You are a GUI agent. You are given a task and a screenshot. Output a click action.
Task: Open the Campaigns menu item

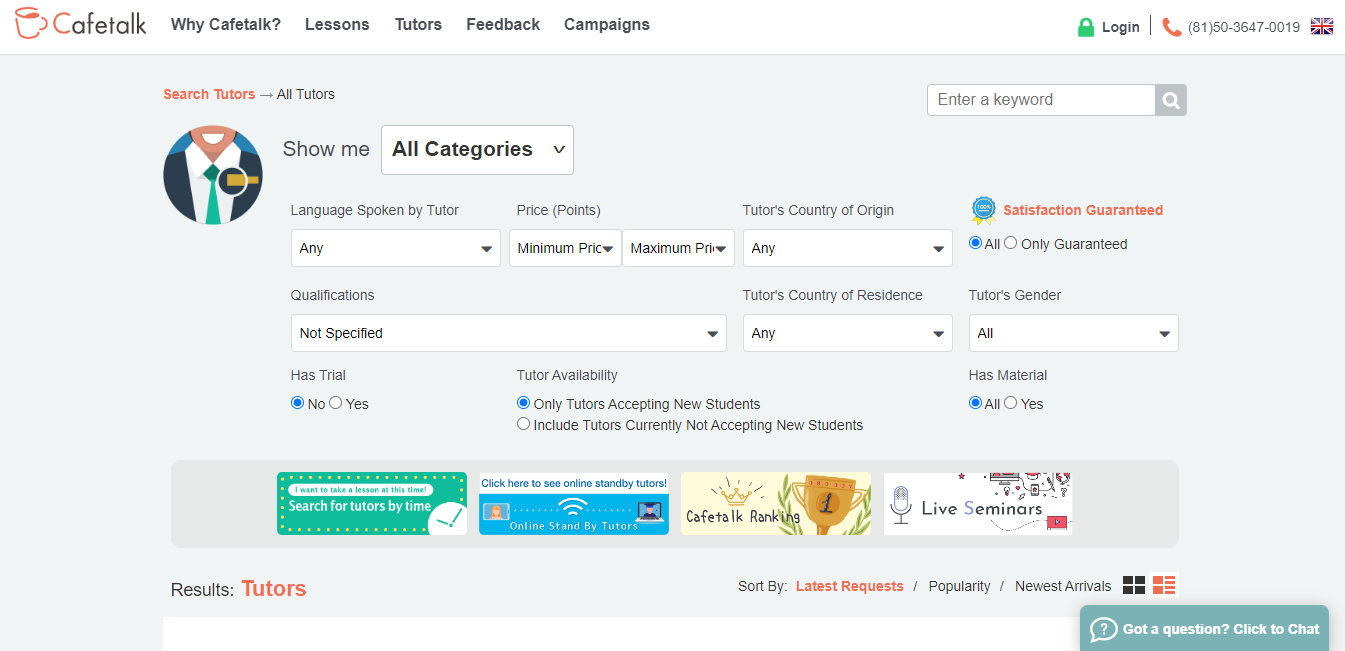coord(606,25)
